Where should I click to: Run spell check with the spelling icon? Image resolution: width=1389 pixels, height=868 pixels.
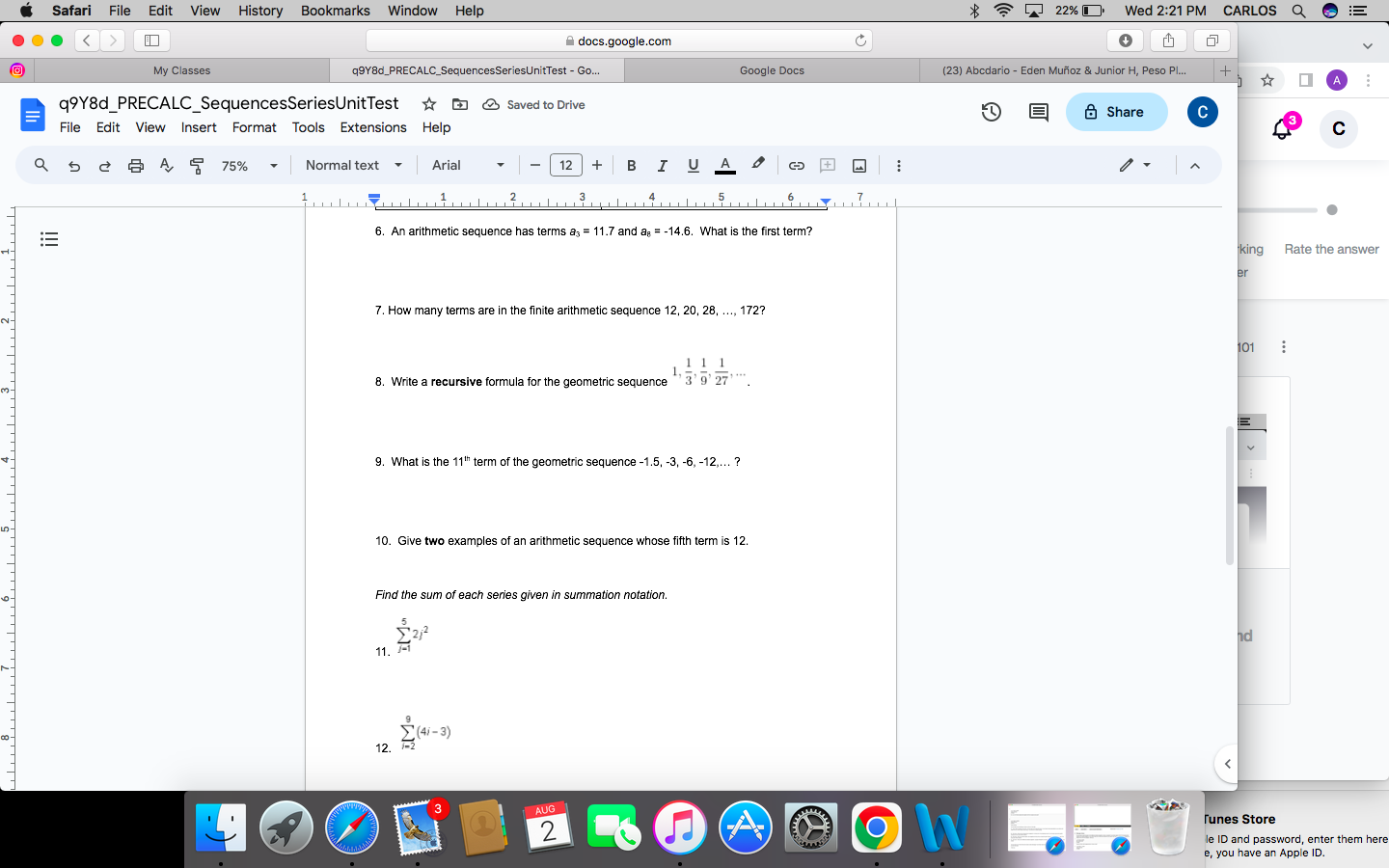tap(166, 165)
